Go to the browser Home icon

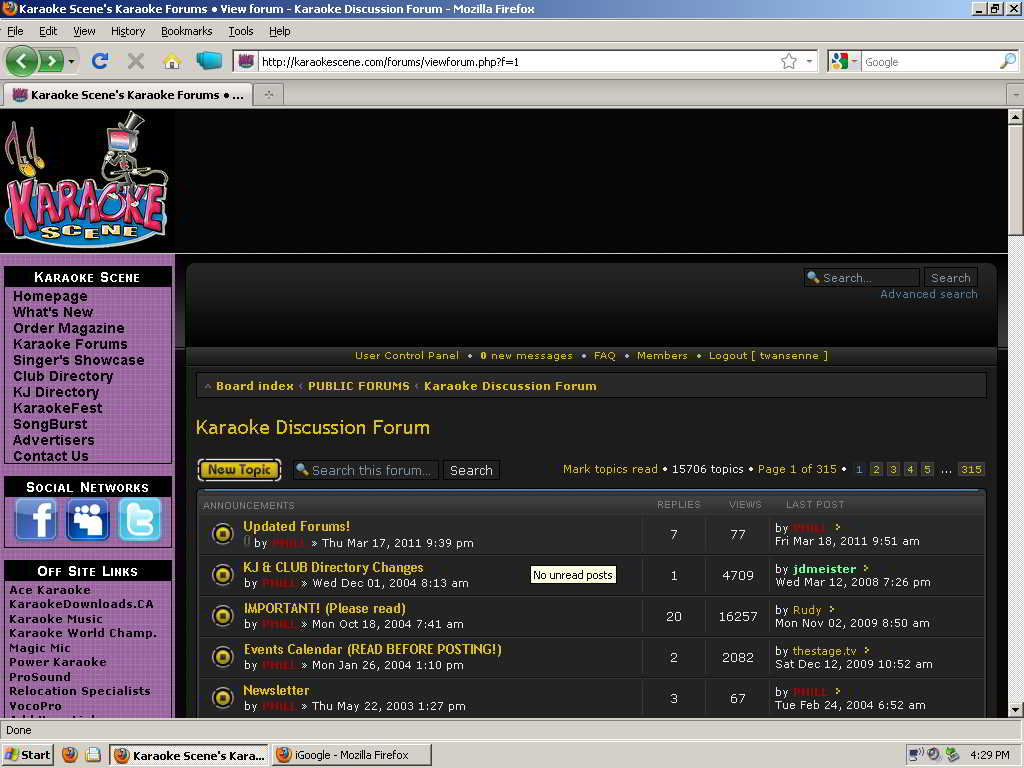(172, 61)
